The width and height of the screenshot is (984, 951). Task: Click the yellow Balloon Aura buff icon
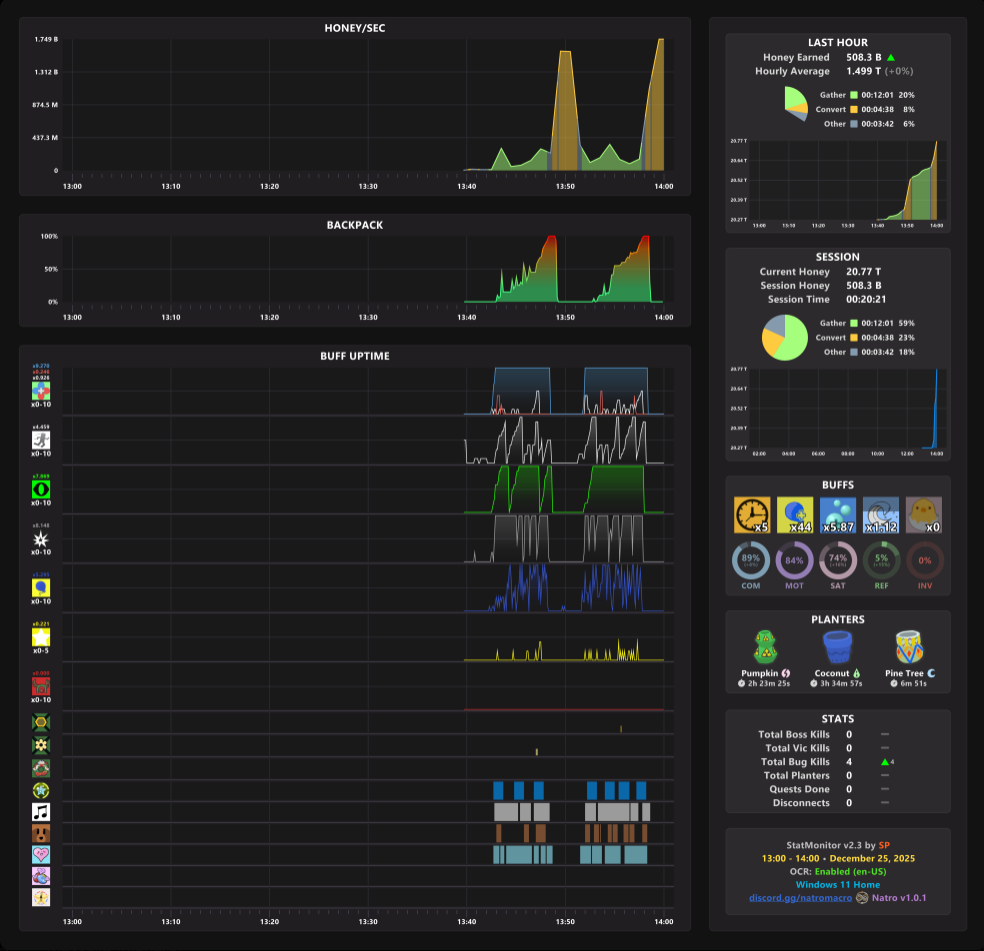(41, 588)
